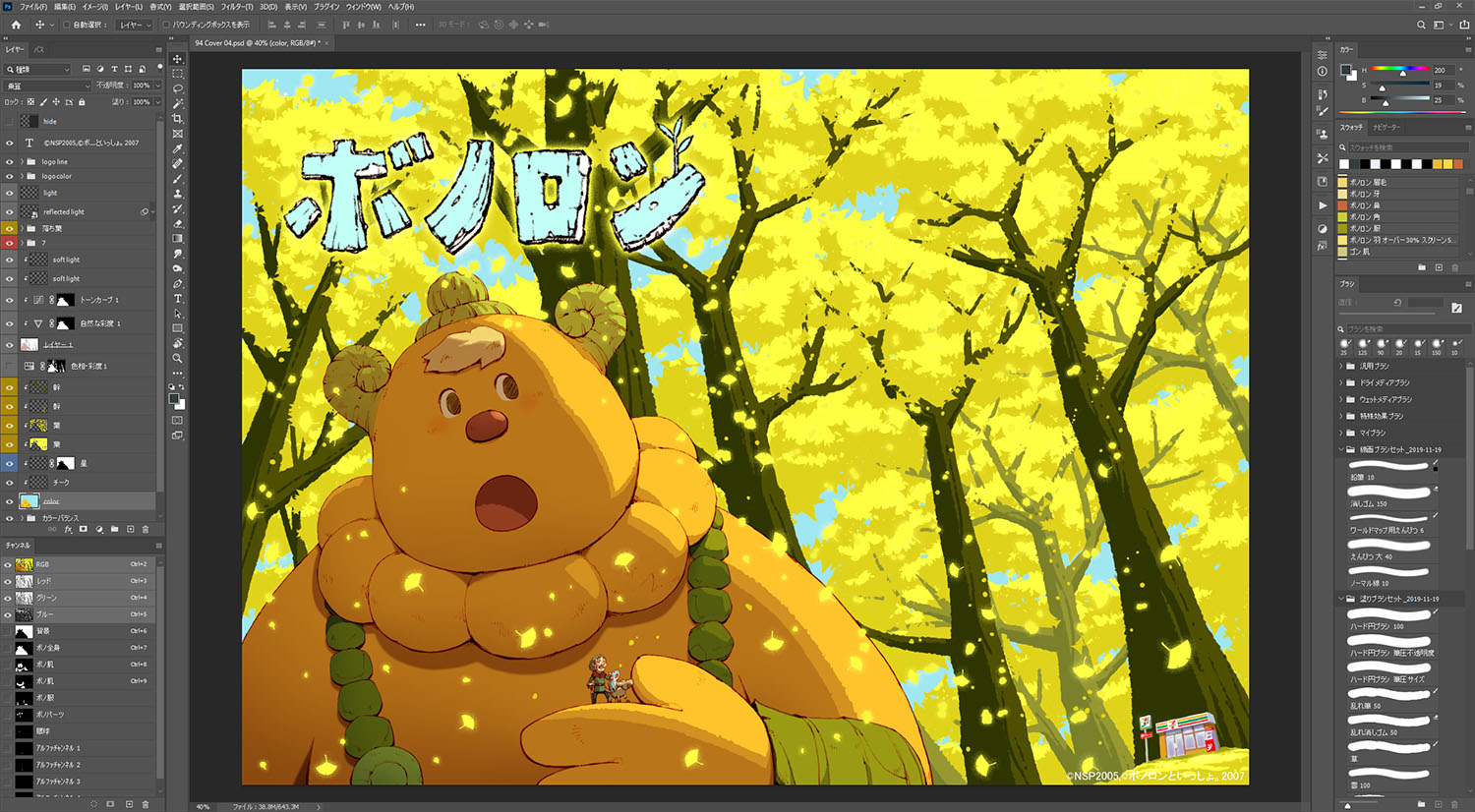Image resolution: width=1475 pixels, height=812 pixels.
Task: Open the ウィンドウ(W) menu
Action: coord(363,7)
